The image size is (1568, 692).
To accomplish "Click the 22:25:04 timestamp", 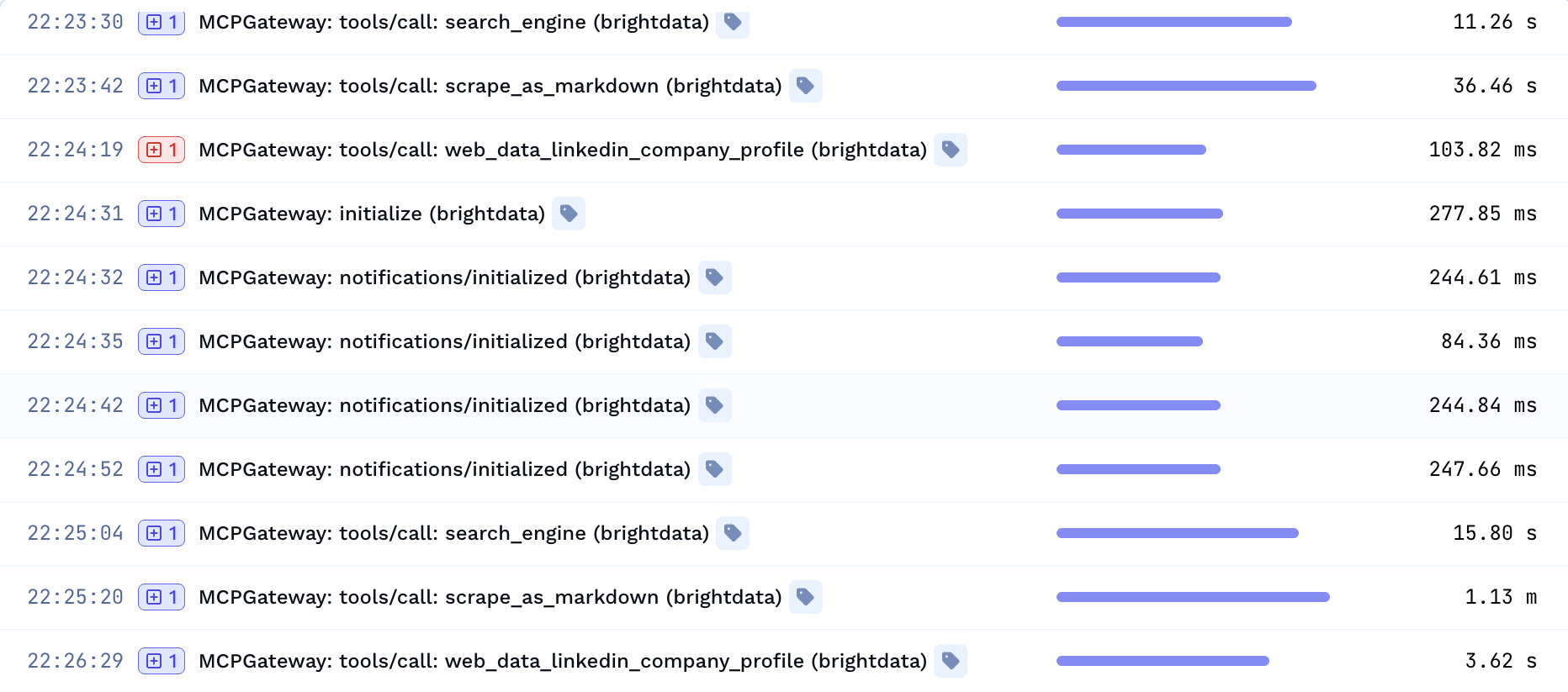I will (x=76, y=533).
